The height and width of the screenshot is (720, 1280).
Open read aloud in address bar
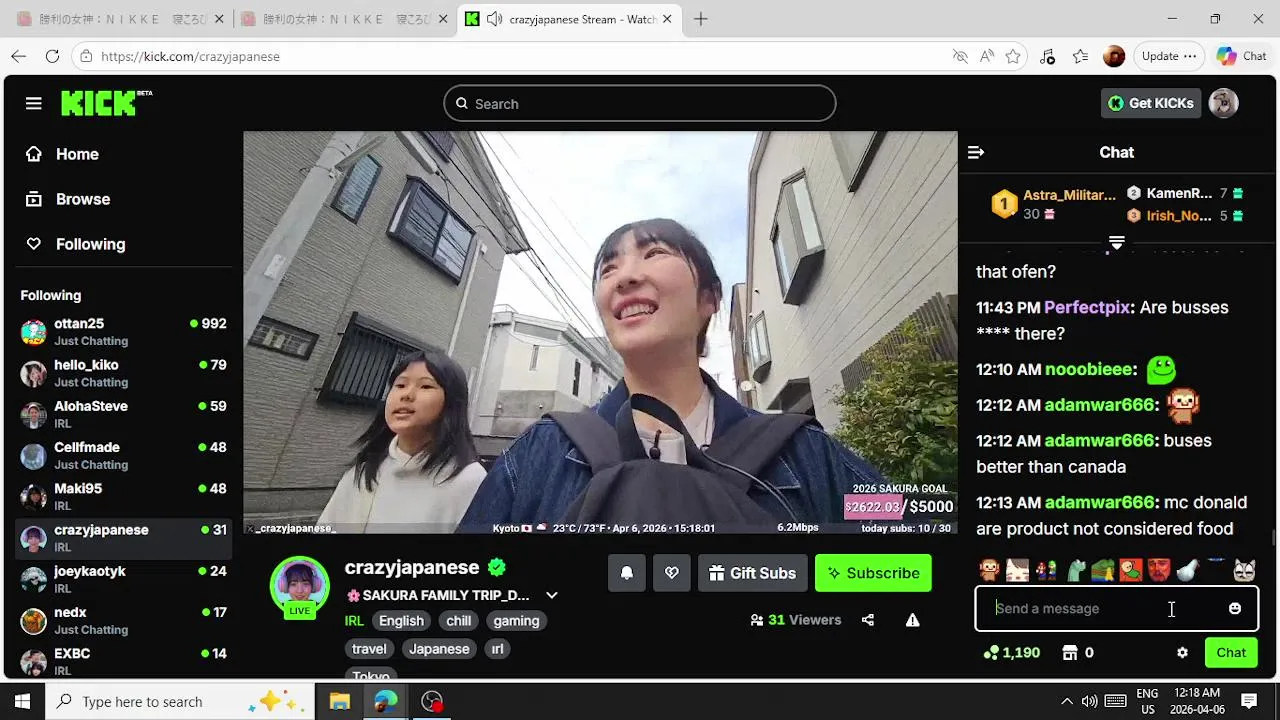(x=987, y=56)
